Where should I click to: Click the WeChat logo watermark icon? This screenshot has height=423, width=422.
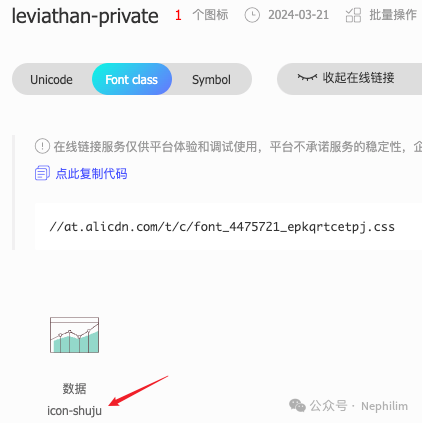click(297, 405)
